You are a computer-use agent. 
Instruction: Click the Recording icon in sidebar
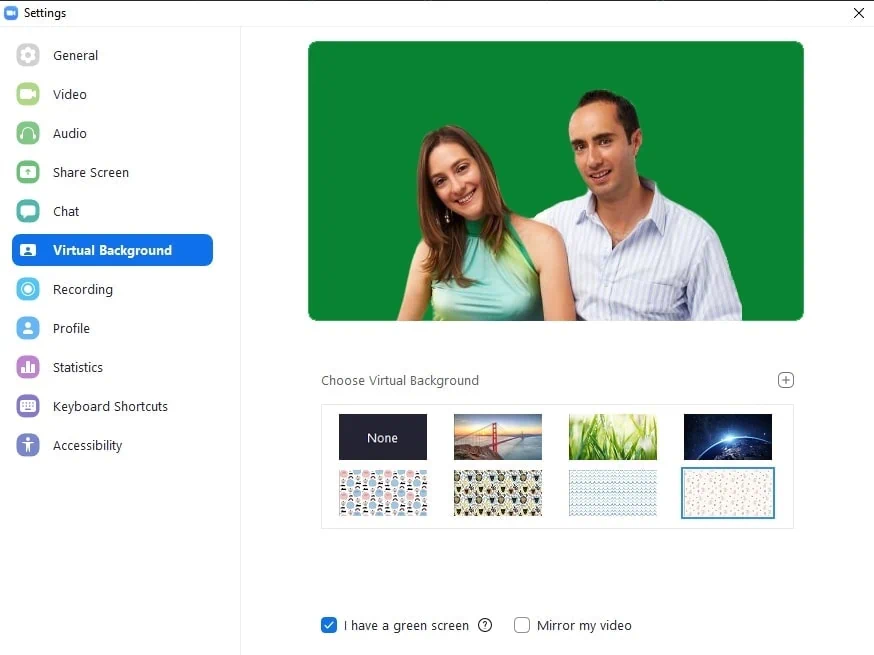coord(28,290)
